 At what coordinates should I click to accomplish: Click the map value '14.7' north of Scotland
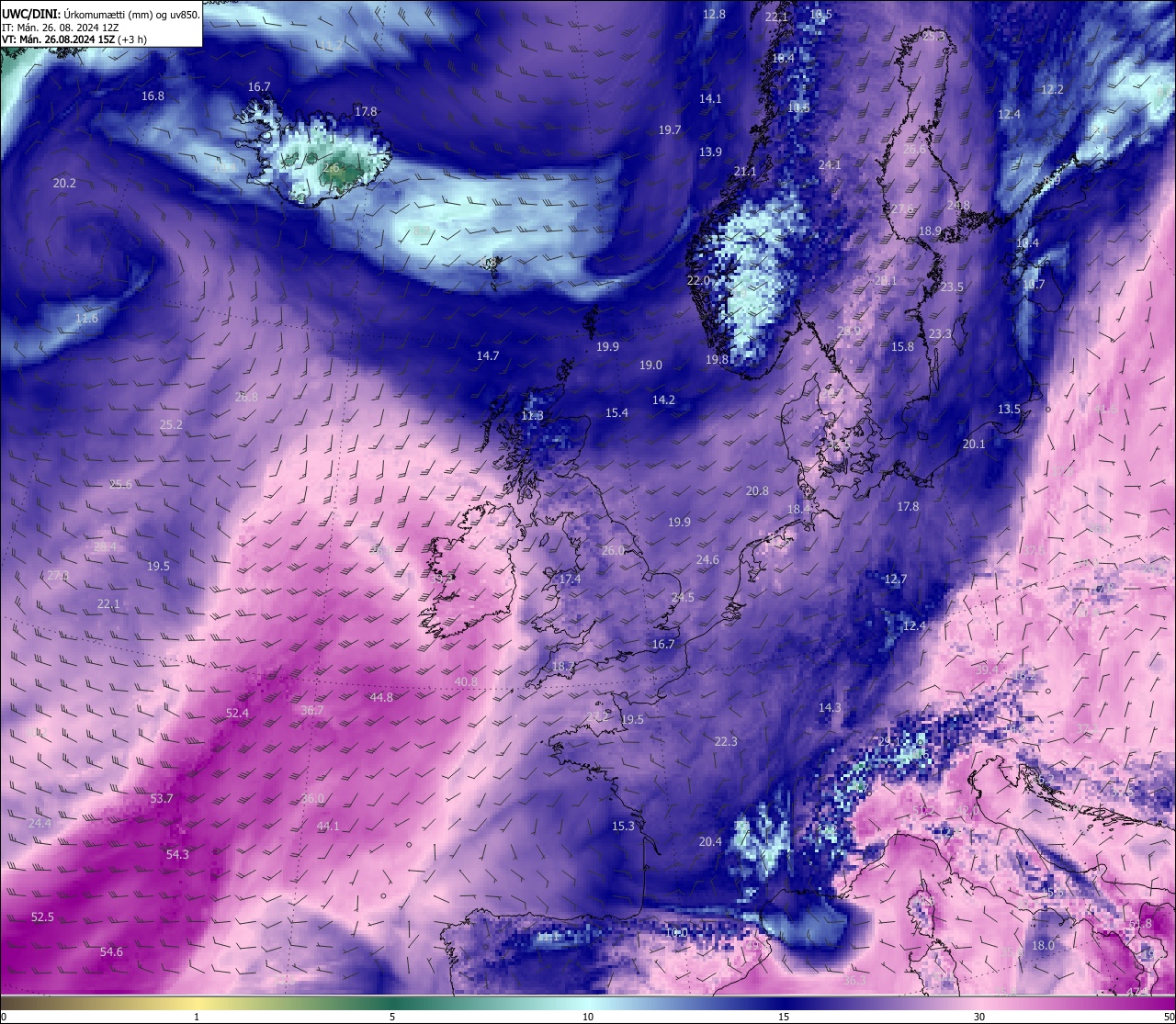pos(488,356)
